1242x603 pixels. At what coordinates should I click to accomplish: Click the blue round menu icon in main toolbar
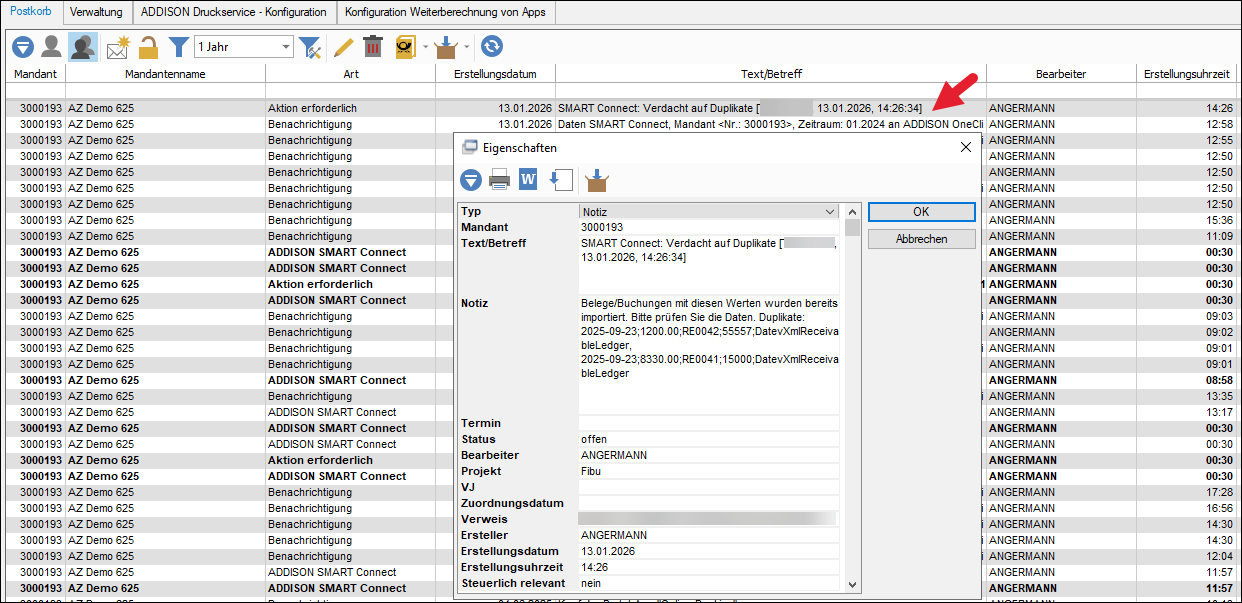[x=22, y=46]
